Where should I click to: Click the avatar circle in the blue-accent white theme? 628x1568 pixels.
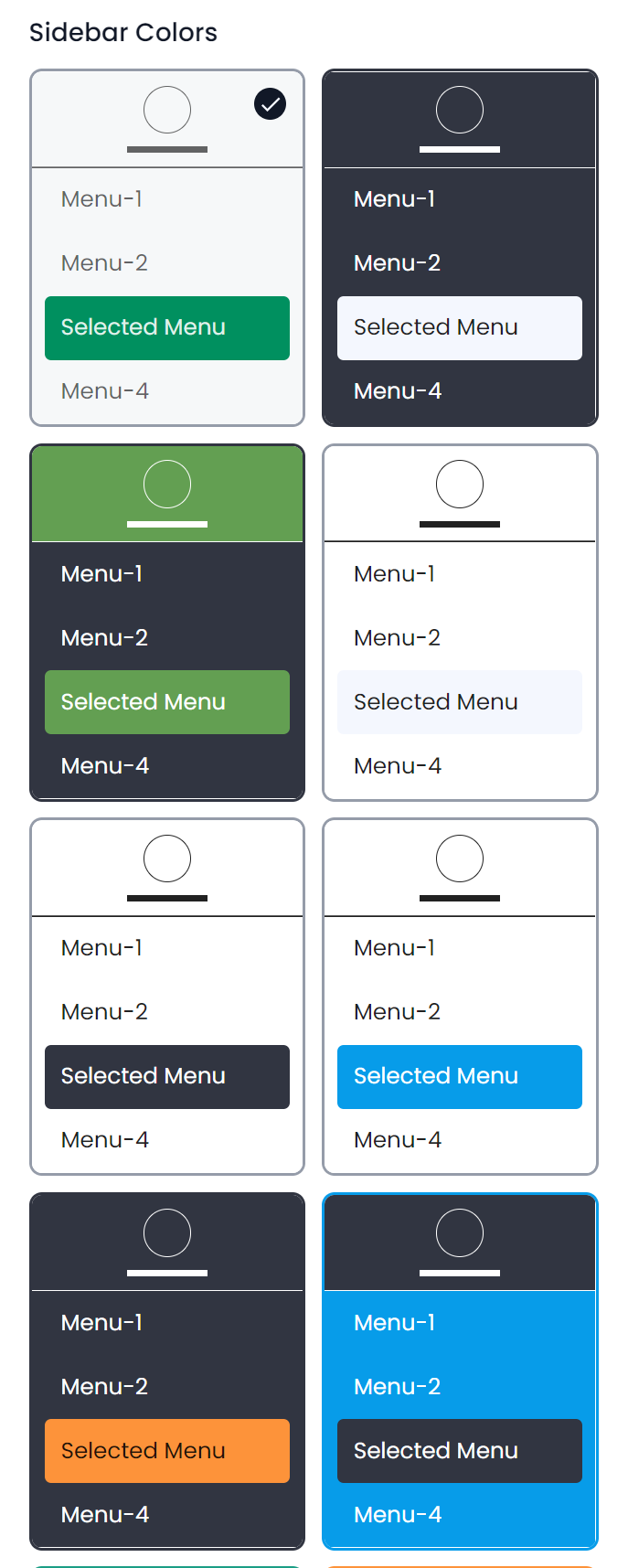[460, 859]
